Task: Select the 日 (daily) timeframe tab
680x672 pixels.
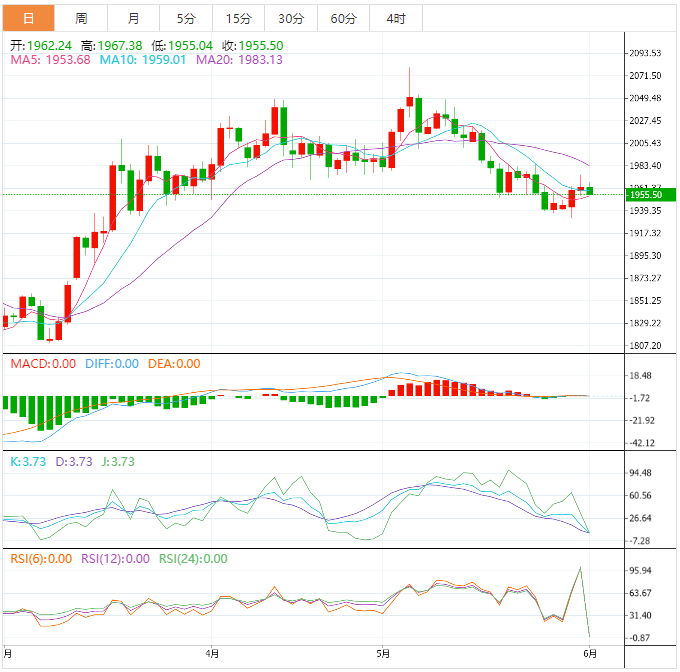Action: coord(28,18)
